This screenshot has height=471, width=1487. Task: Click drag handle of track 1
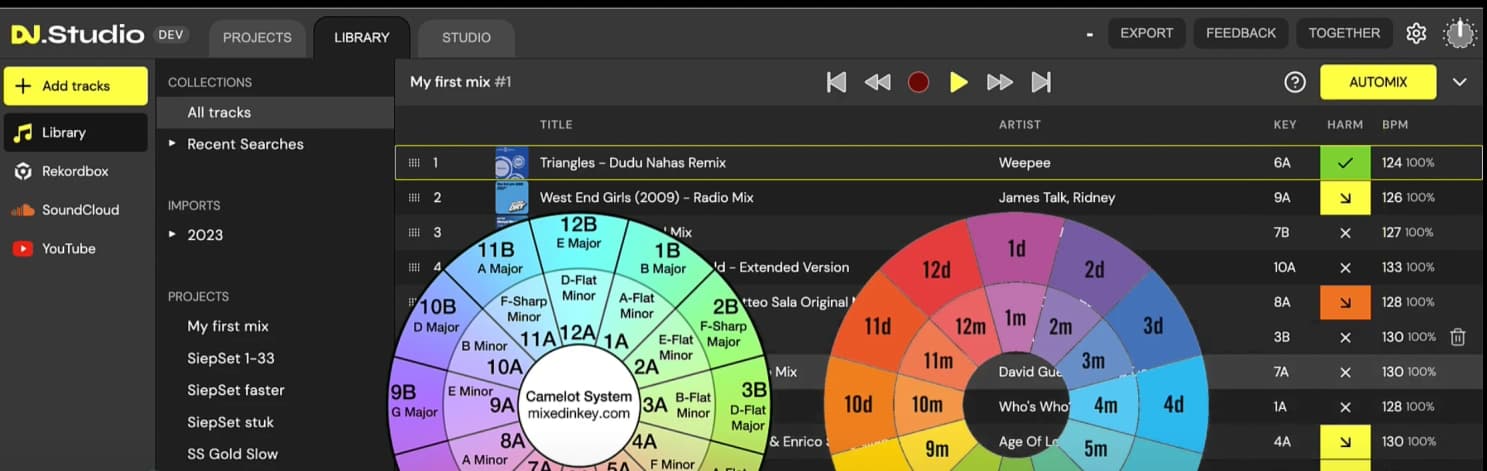coord(414,162)
